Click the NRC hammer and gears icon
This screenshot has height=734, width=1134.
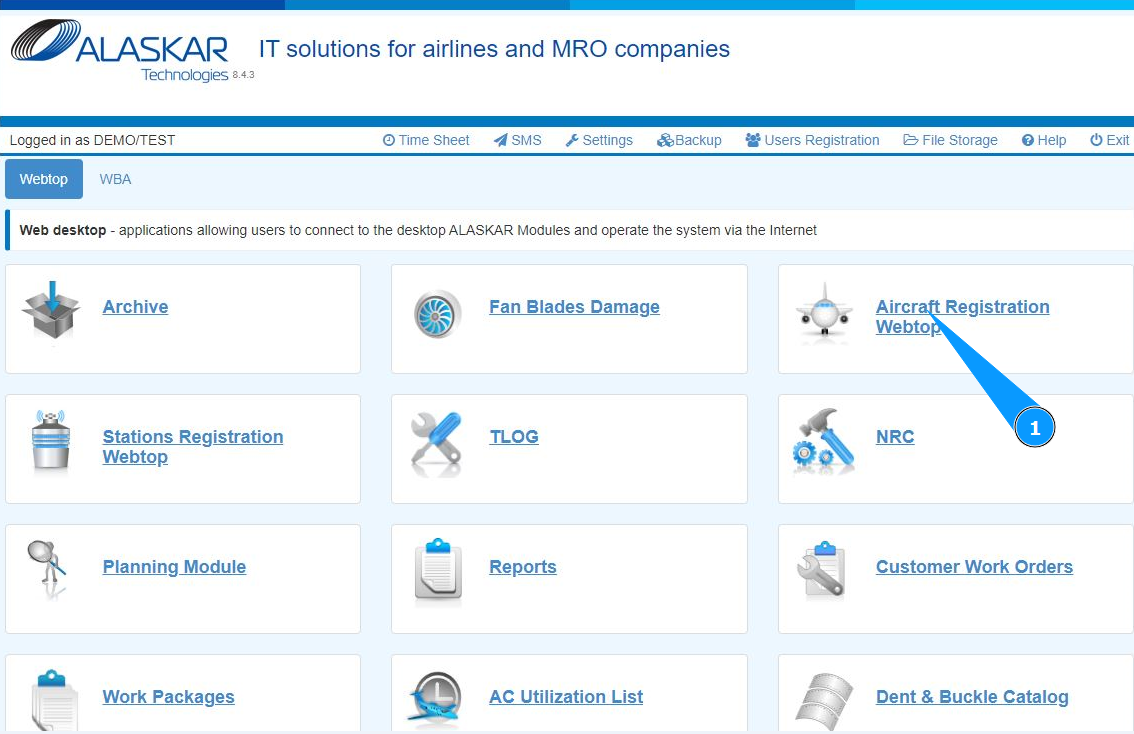pyautogui.click(x=824, y=441)
